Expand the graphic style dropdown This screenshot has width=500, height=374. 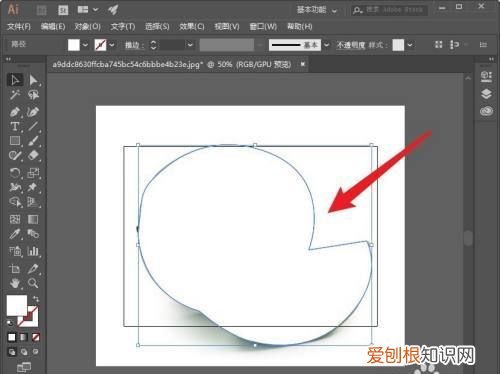[x=410, y=45]
